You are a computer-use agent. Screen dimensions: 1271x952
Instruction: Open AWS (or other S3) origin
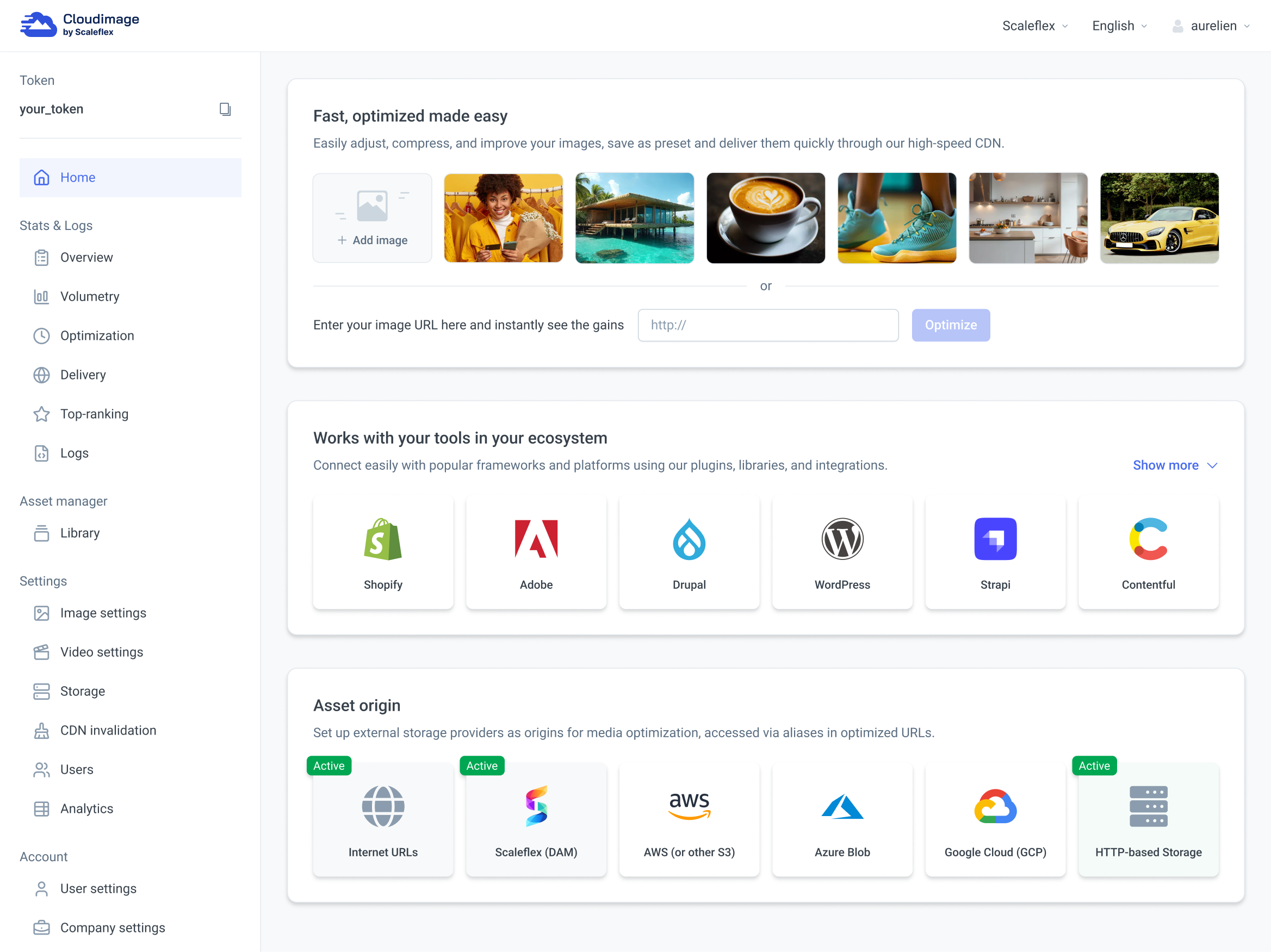[689, 819]
